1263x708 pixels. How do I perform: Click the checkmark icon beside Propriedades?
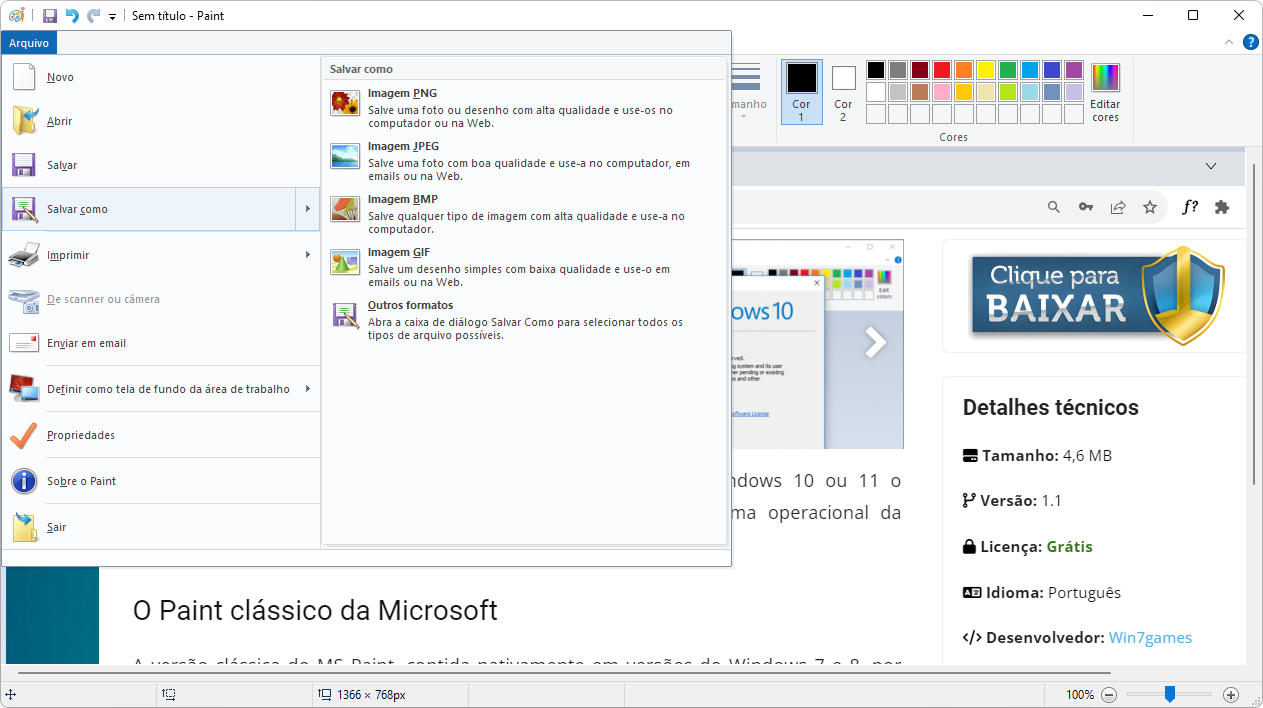24,435
